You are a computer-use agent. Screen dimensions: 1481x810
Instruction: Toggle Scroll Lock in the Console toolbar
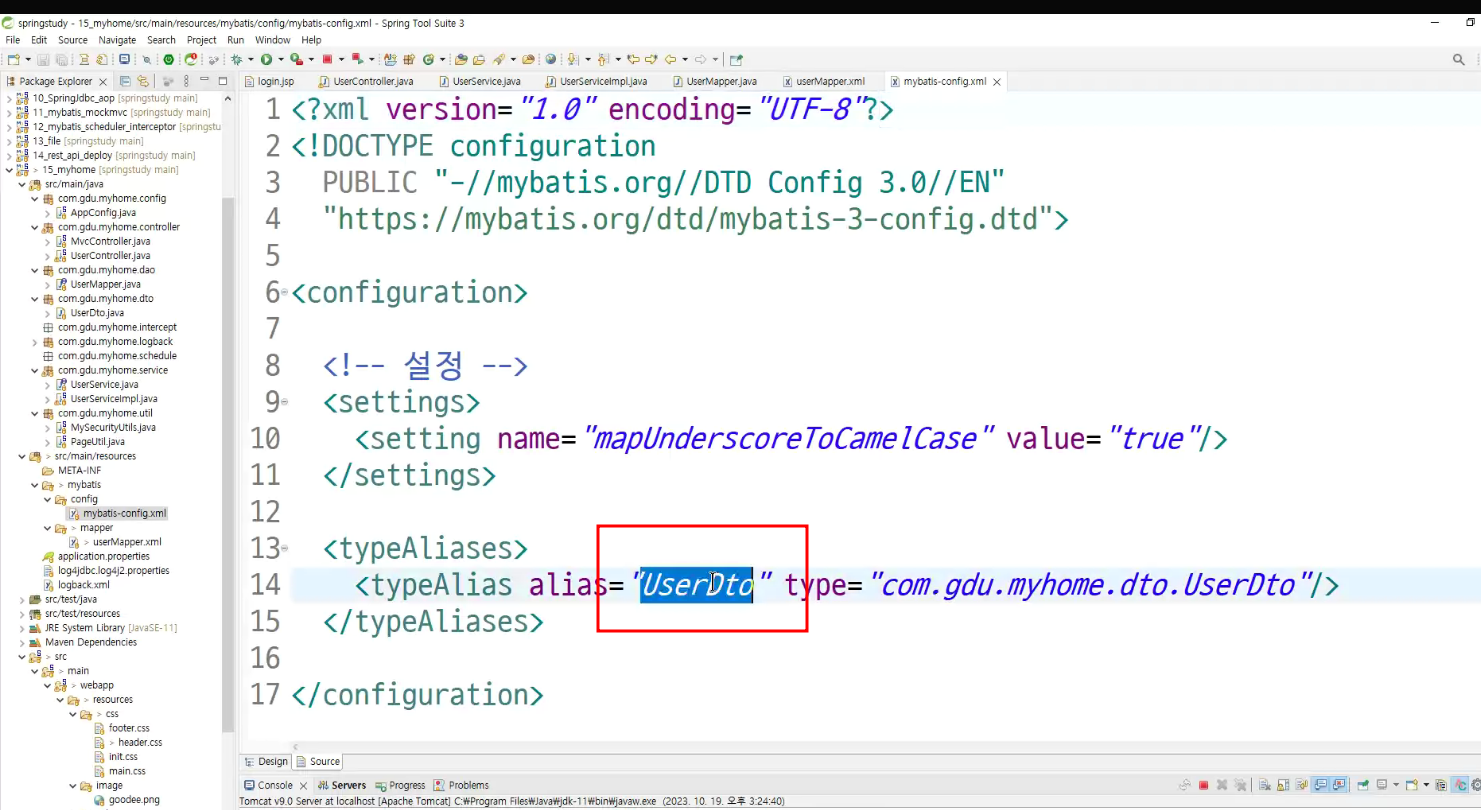pyautogui.click(x=1283, y=785)
